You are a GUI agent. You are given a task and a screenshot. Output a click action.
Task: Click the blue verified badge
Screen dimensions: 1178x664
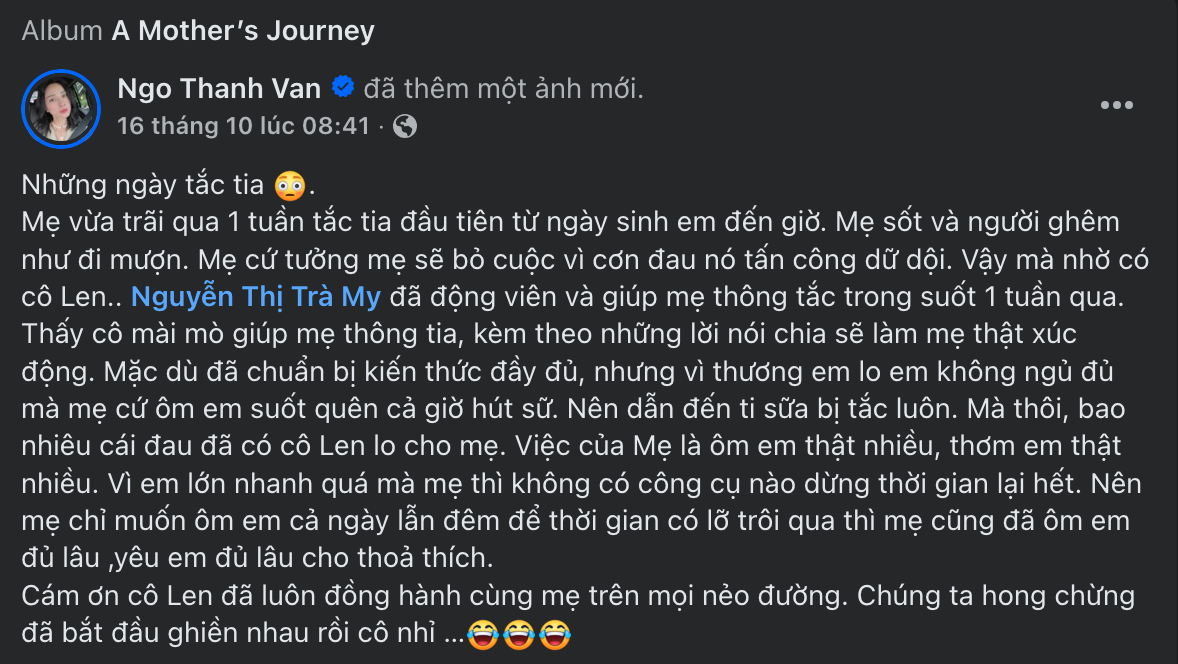pos(342,89)
